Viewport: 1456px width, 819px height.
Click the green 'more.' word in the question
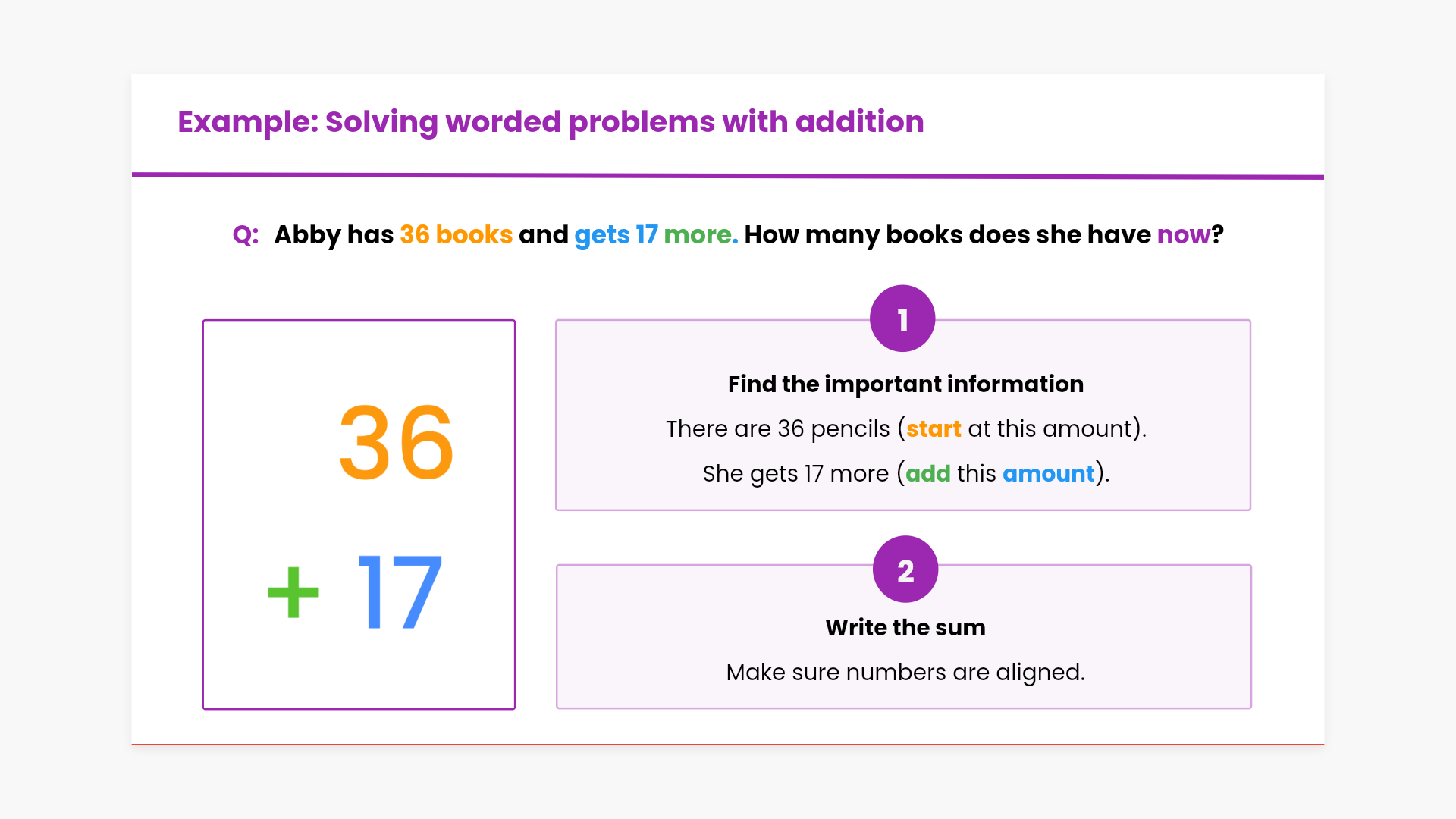[701, 235]
